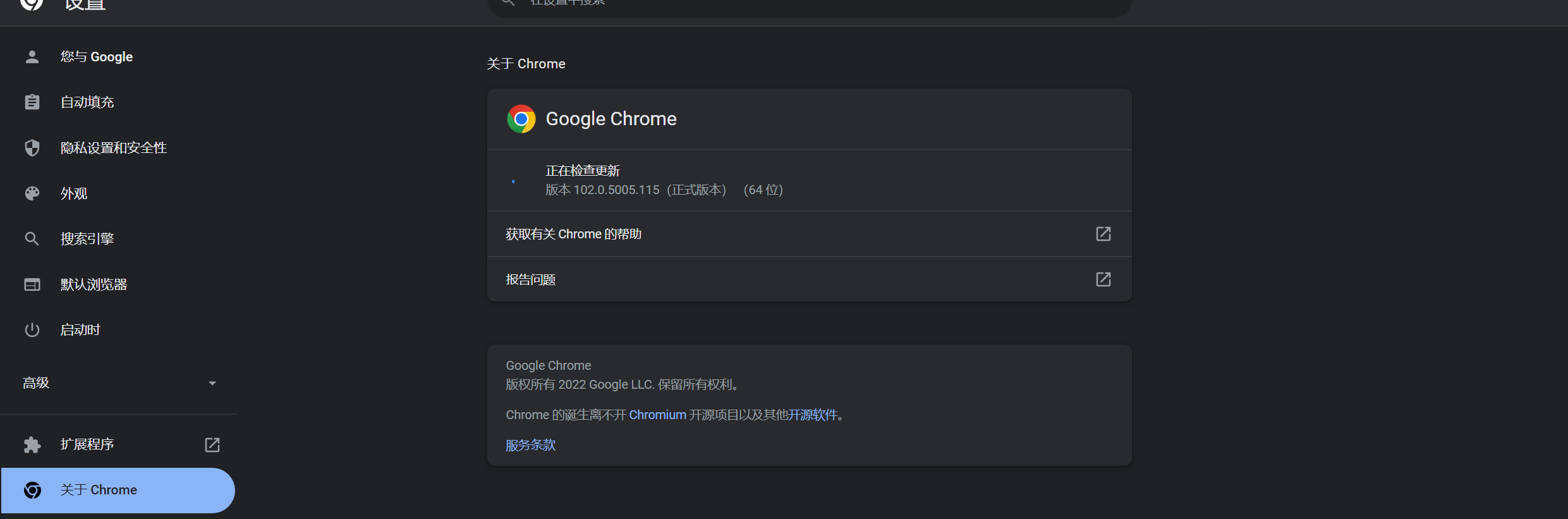Click the 高级 label in the sidebar
Image resolution: width=1568 pixels, height=519 pixels.
[36, 383]
